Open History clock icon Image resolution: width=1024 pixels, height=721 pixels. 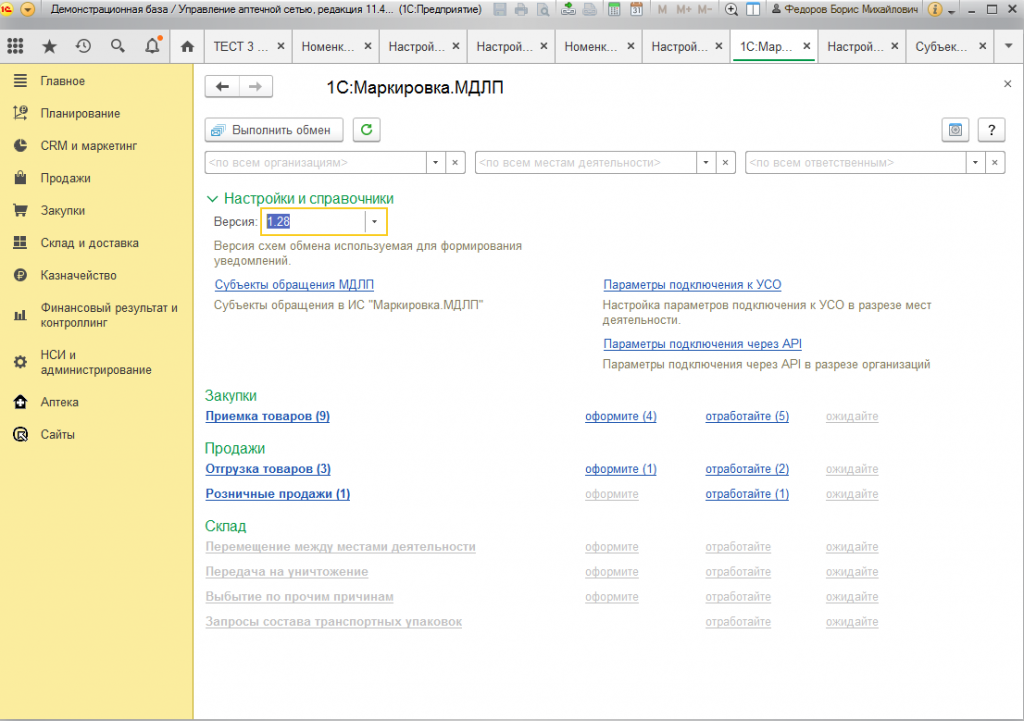(x=83, y=46)
